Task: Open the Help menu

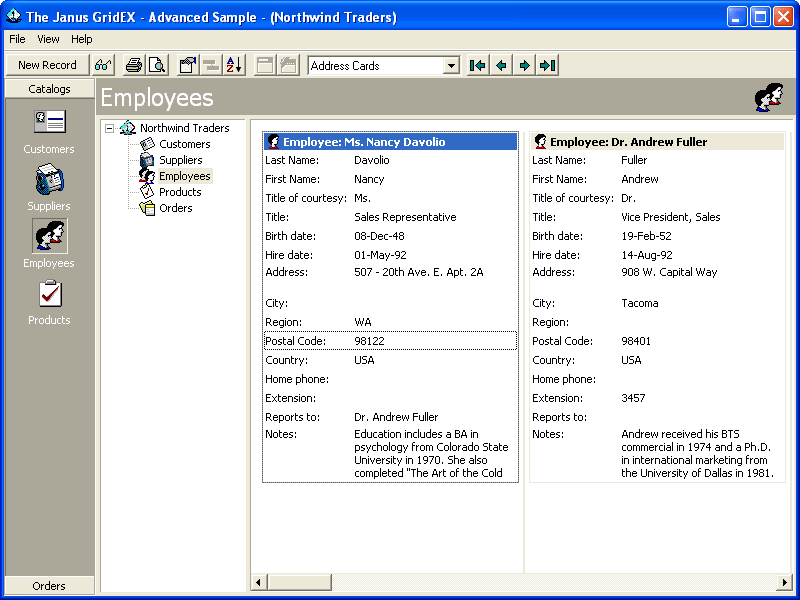Action: (x=82, y=39)
